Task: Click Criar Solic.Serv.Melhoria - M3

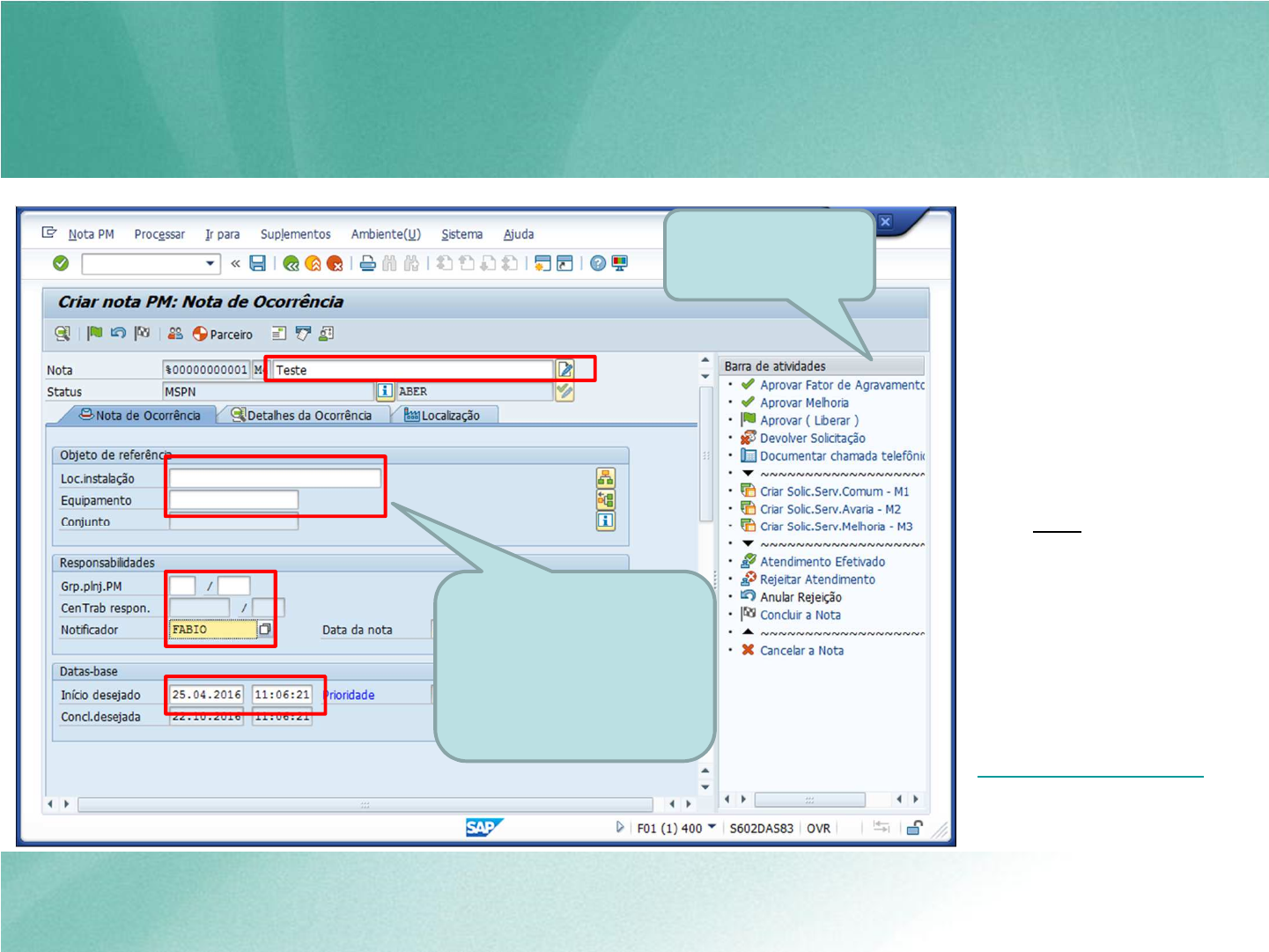Action: coord(836,527)
